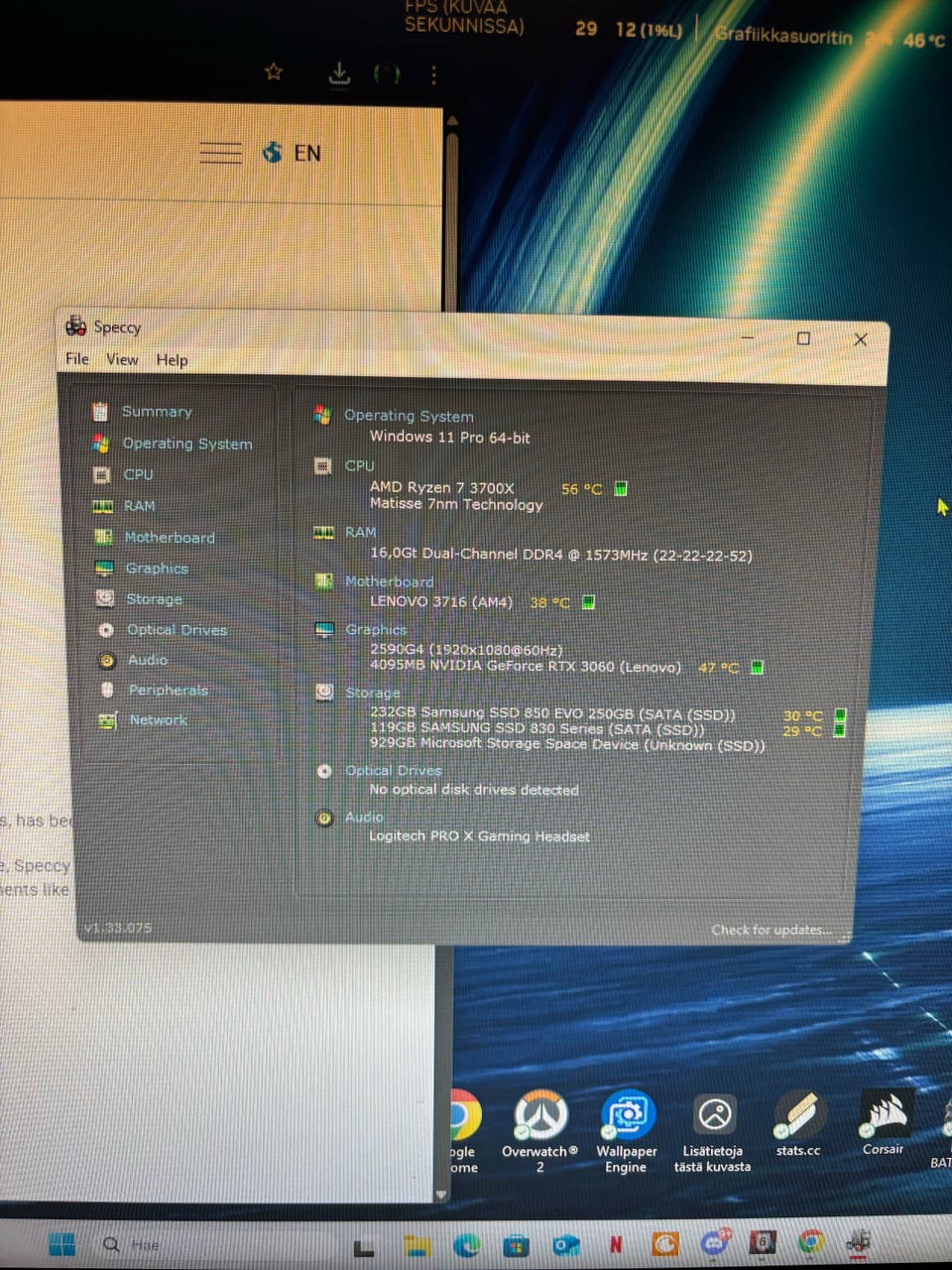Select CPU in the Speccy sidebar
The image size is (952, 1270).
[138, 474]
